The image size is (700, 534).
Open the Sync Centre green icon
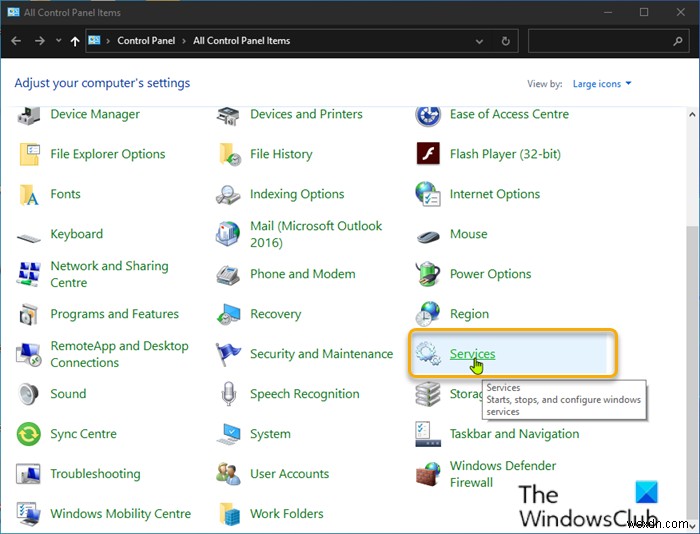tap(29, 434)
